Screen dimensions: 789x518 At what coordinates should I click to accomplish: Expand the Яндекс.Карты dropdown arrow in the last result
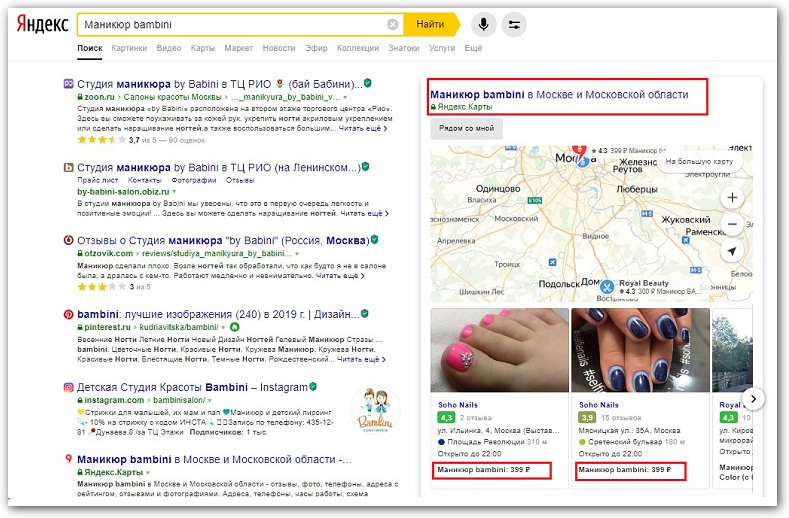147,473
